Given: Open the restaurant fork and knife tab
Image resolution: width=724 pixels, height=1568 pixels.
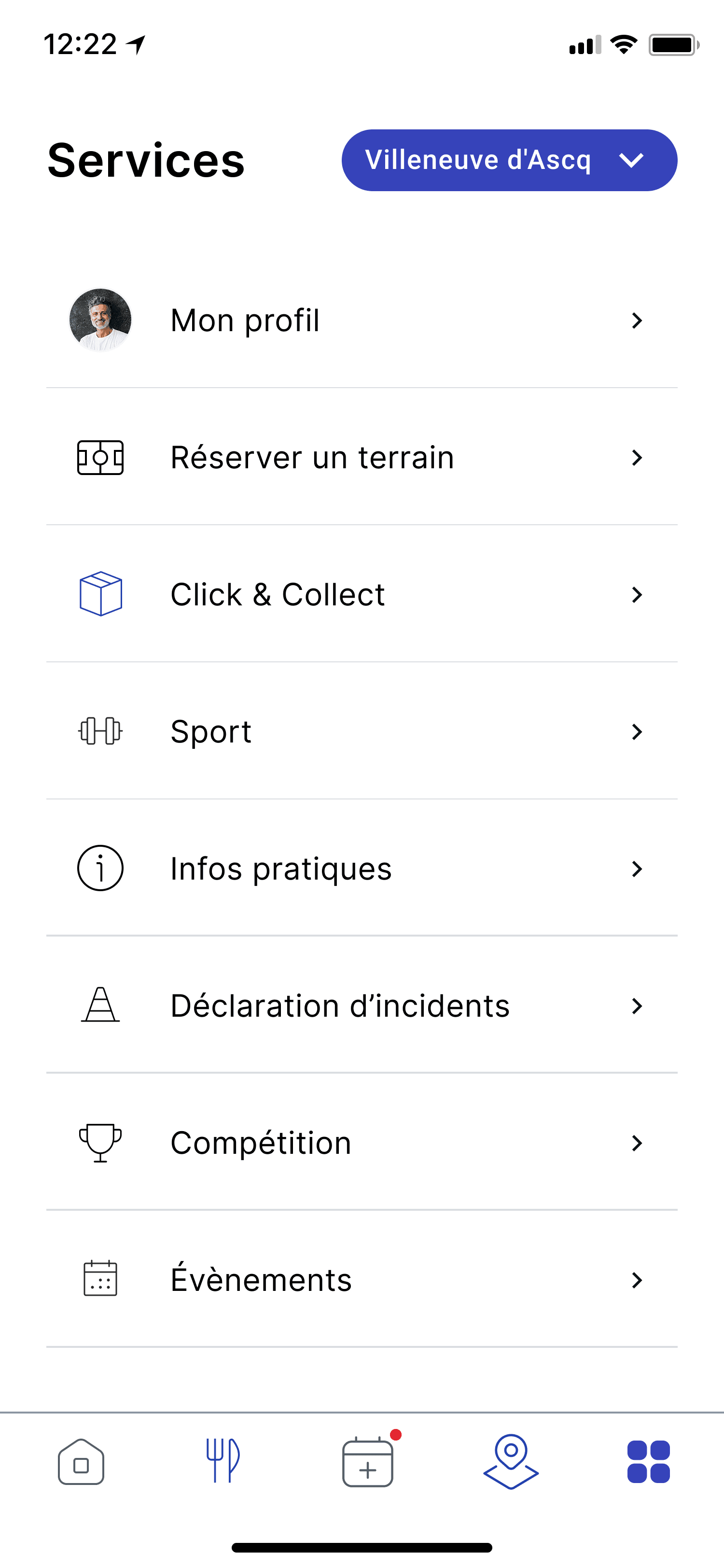Looking at the screenshot, I should click(x=223, y=1461).
